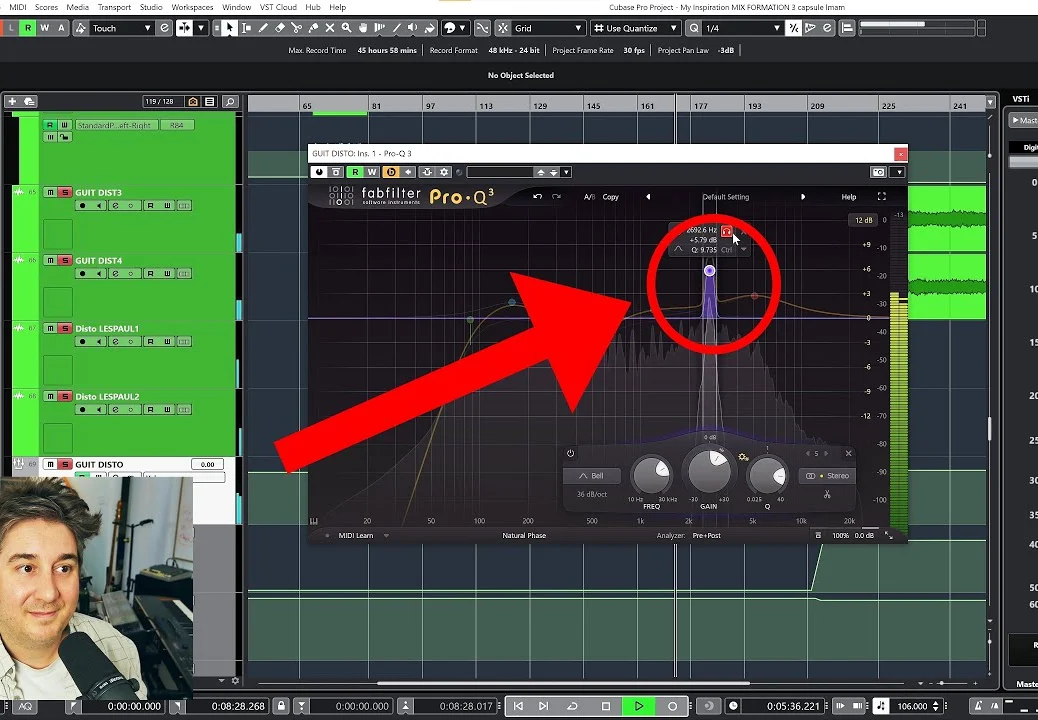Click the split band scissors icon

tap(827, 494)
